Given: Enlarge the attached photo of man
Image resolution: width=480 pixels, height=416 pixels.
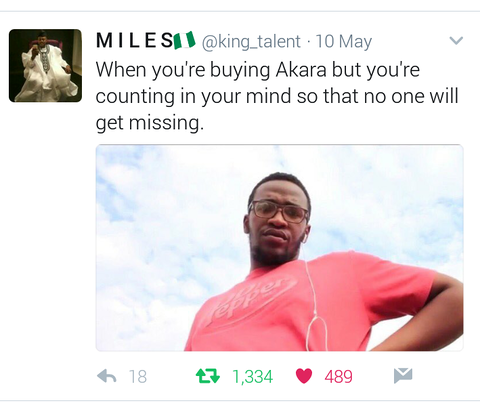Looking at the screenshot, I should coord(280,248).
